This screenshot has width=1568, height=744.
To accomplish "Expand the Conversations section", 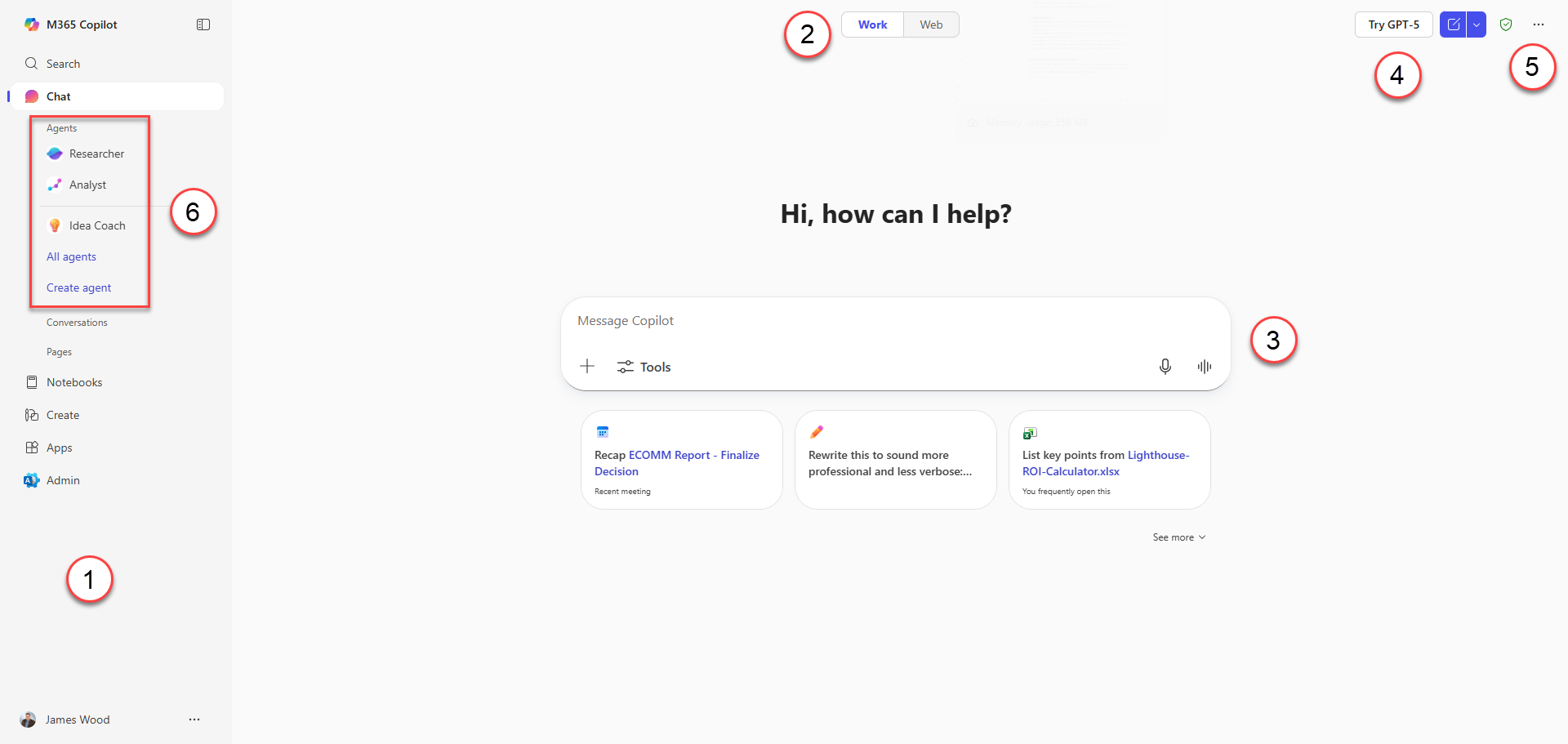I will [x=77, y=323].
